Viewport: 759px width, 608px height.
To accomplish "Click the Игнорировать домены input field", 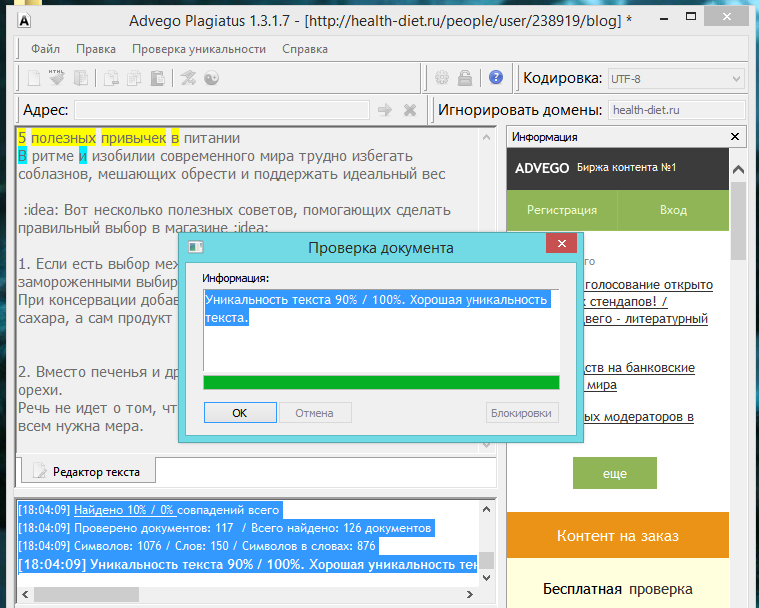I will tap(676, 110).
